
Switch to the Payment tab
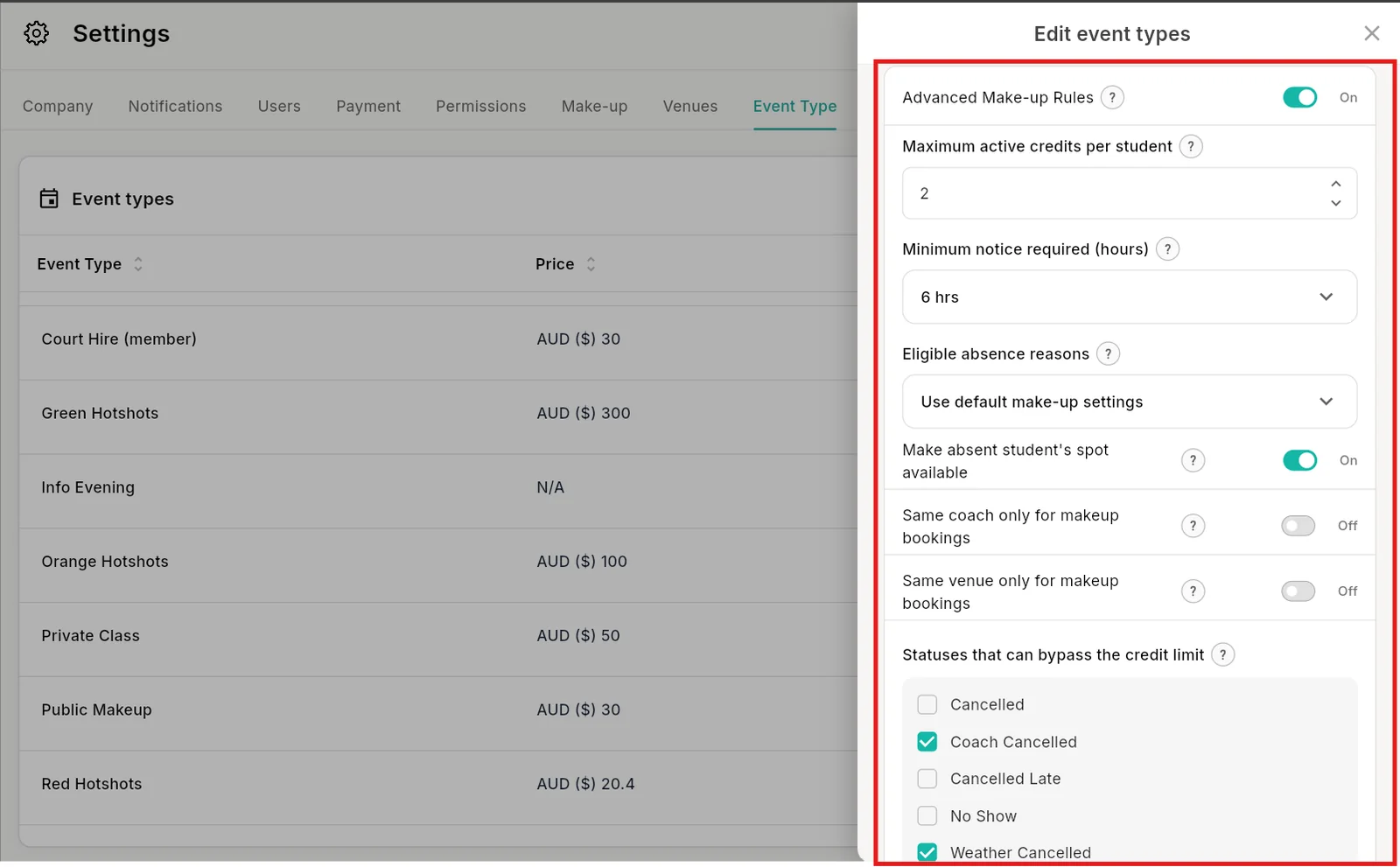click(x=368, y=106)
